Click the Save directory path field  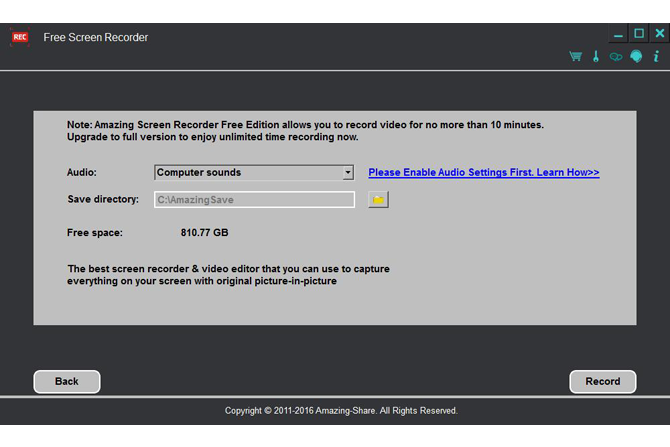tap(254, 200)
